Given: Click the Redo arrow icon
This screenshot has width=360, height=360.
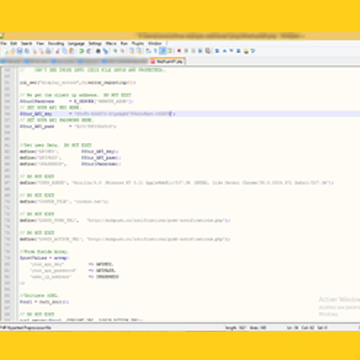Looking at the screenshot, I should (x=89, y=51).
